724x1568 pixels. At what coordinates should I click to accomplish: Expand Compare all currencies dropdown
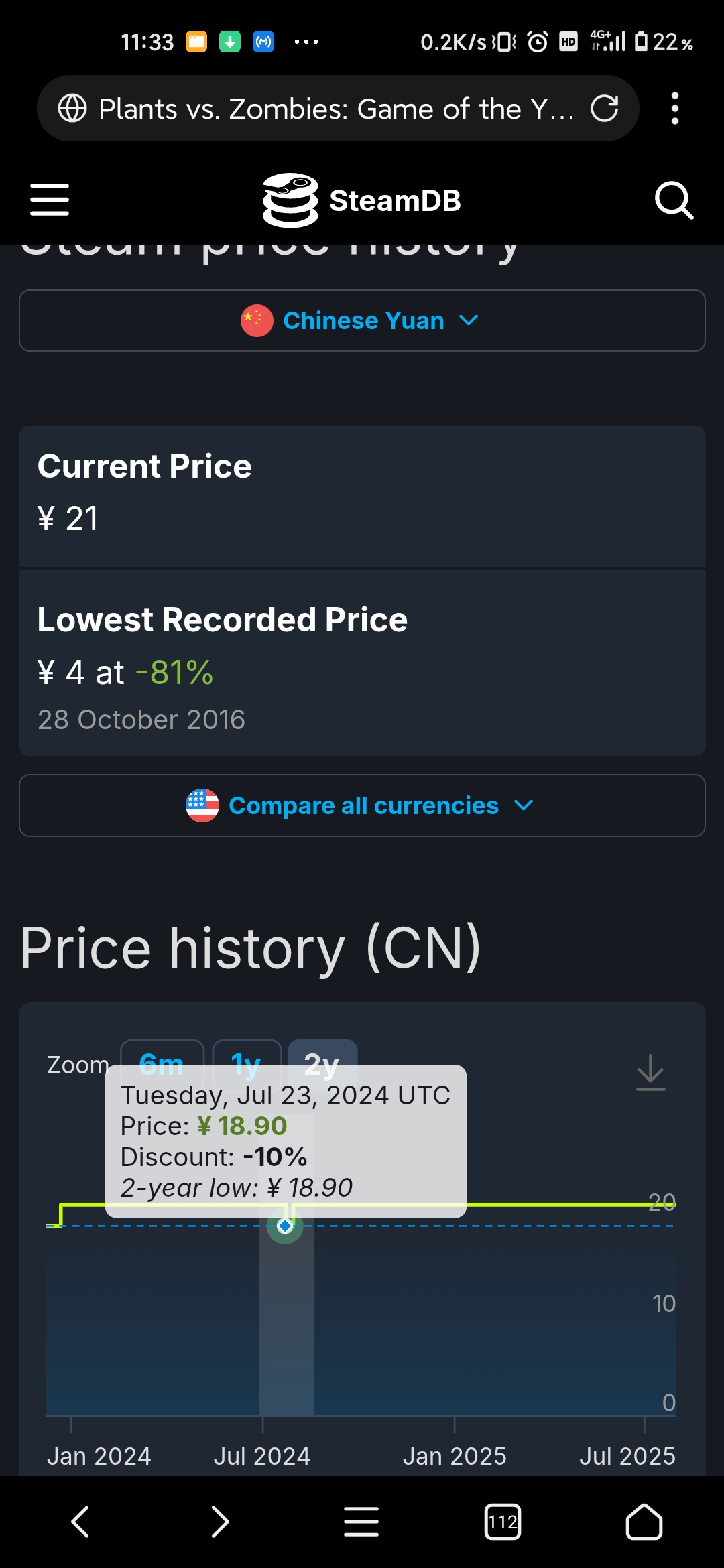tap(362, 805)
